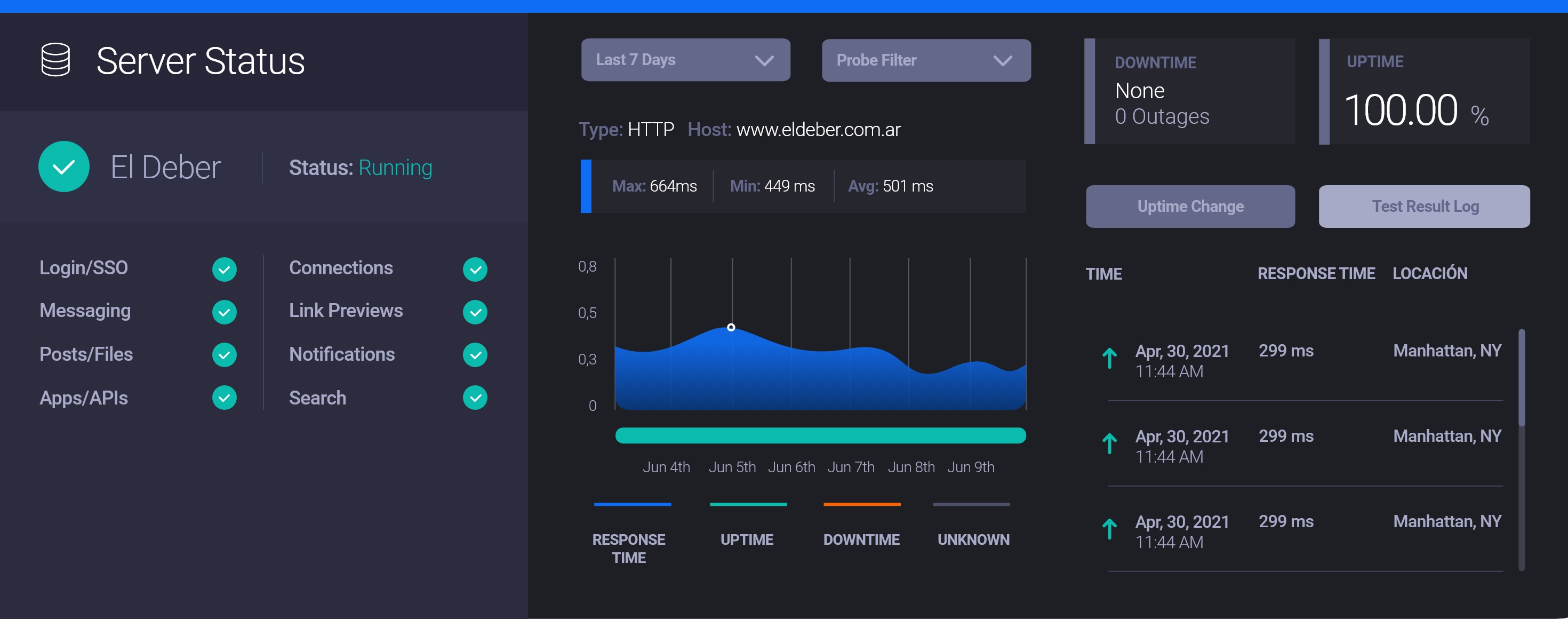Click the RESPONSE TIME legend label
The height and width of the screenshot is (619, 1568).
point(629,547)
